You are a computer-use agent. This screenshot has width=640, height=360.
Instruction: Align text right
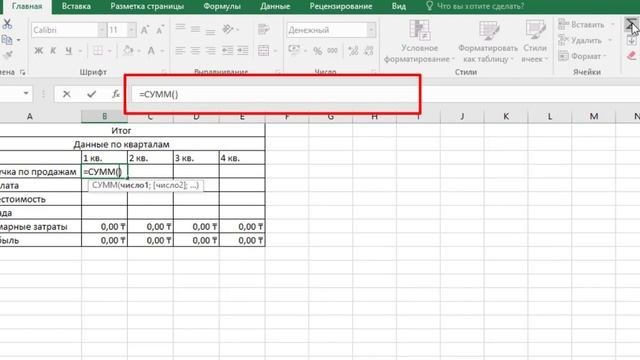(x=210, y=51)
